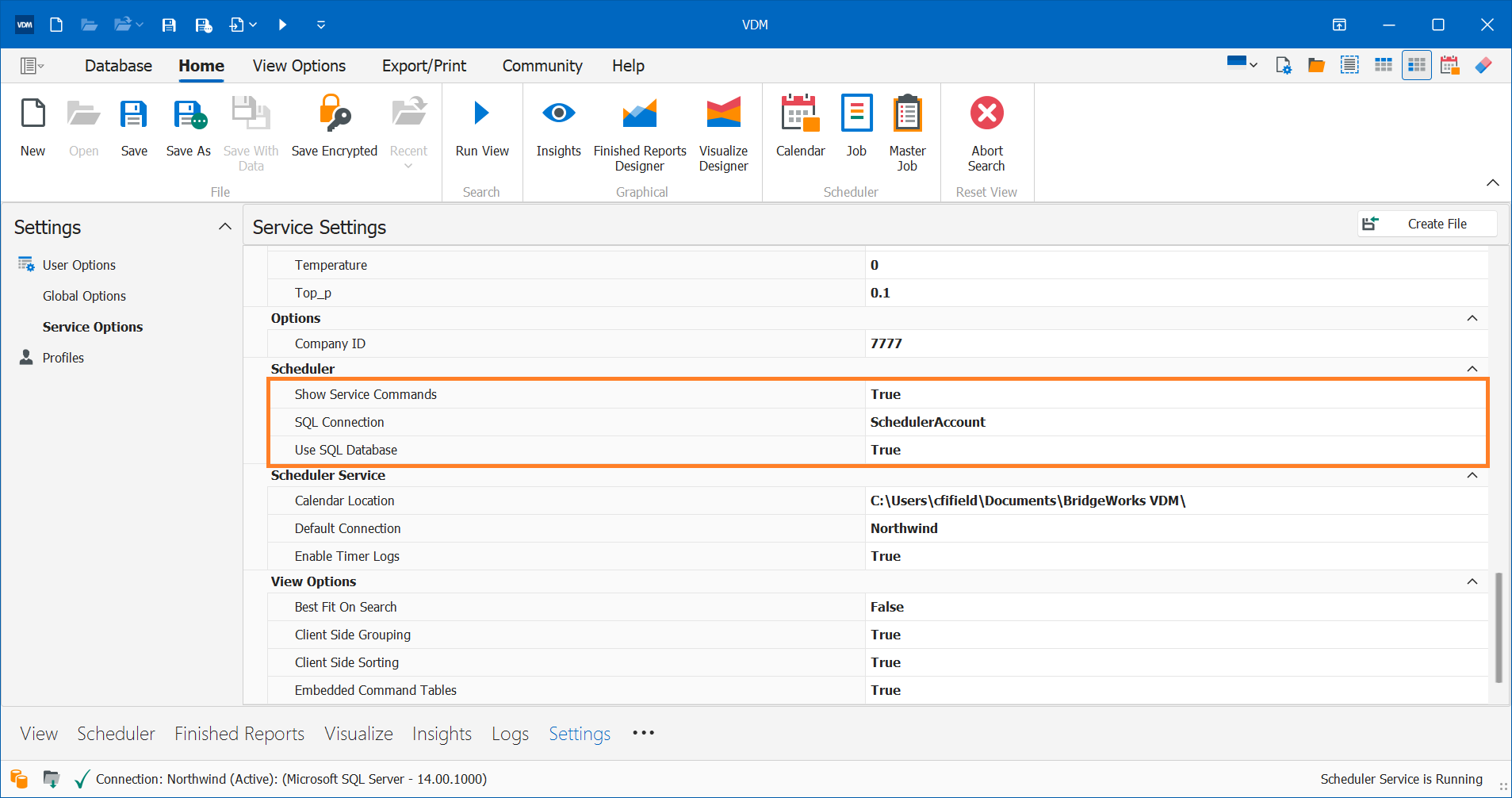The width and height of the screenshot is (1512, 798).
Task: Collapse the ribbon with the chevron
Action: click(1493, 183)
